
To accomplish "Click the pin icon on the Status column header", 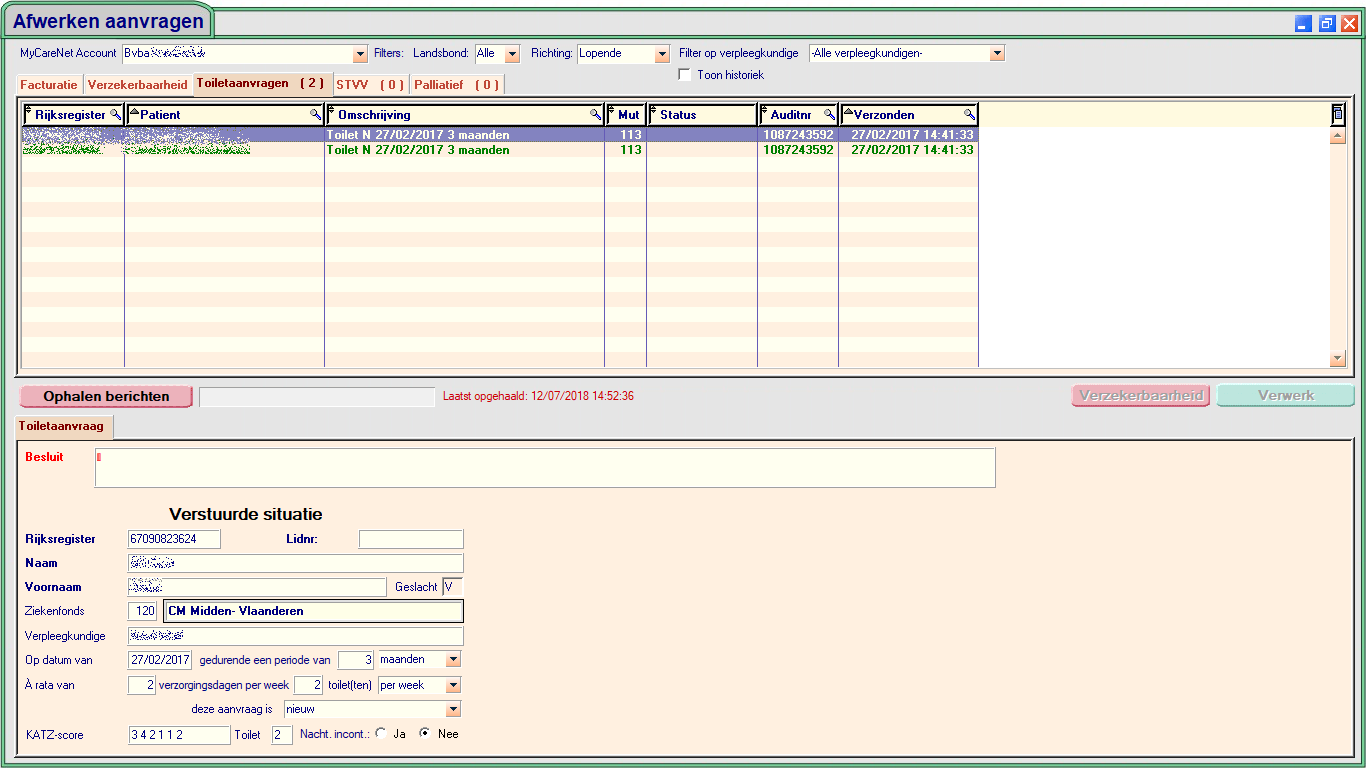I will tap(653, 113).
